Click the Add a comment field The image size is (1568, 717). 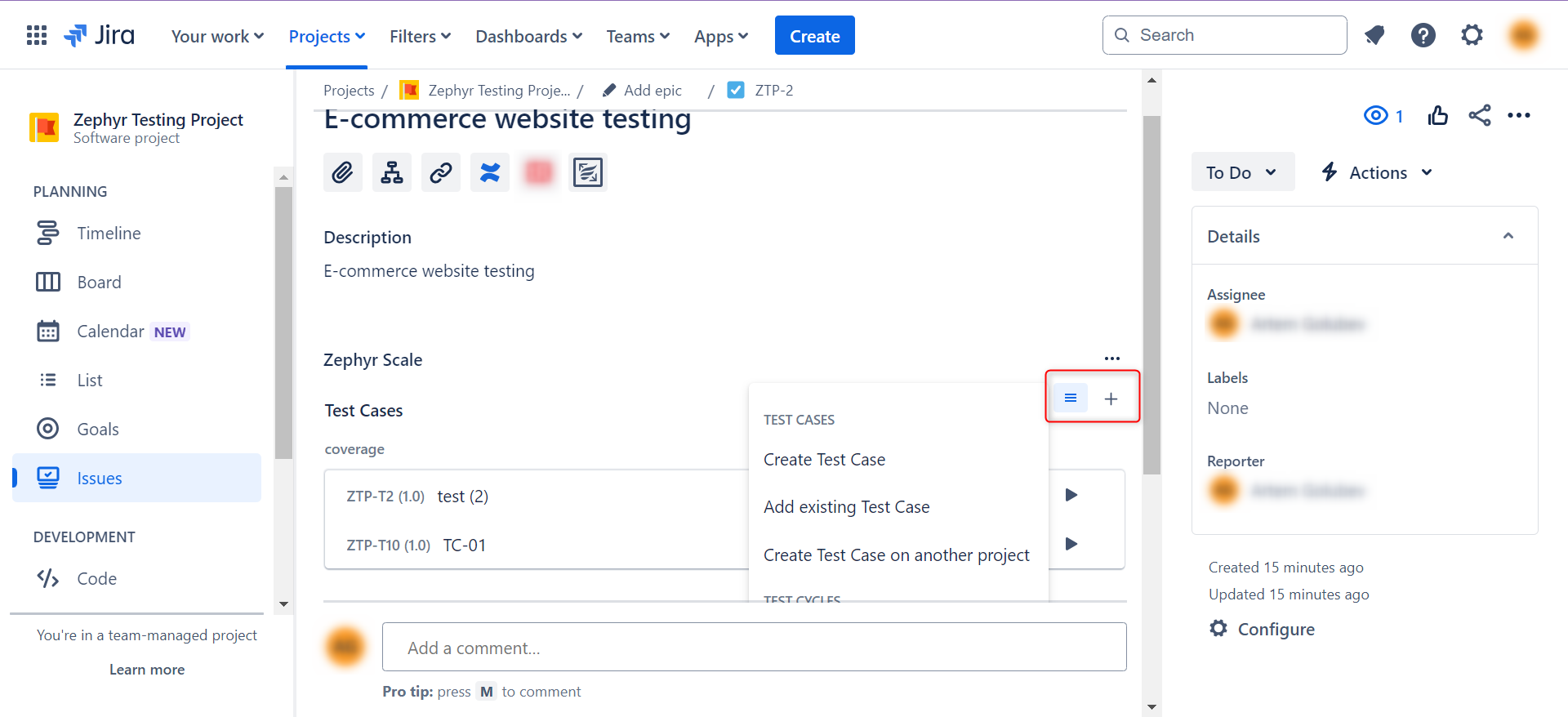753,648
